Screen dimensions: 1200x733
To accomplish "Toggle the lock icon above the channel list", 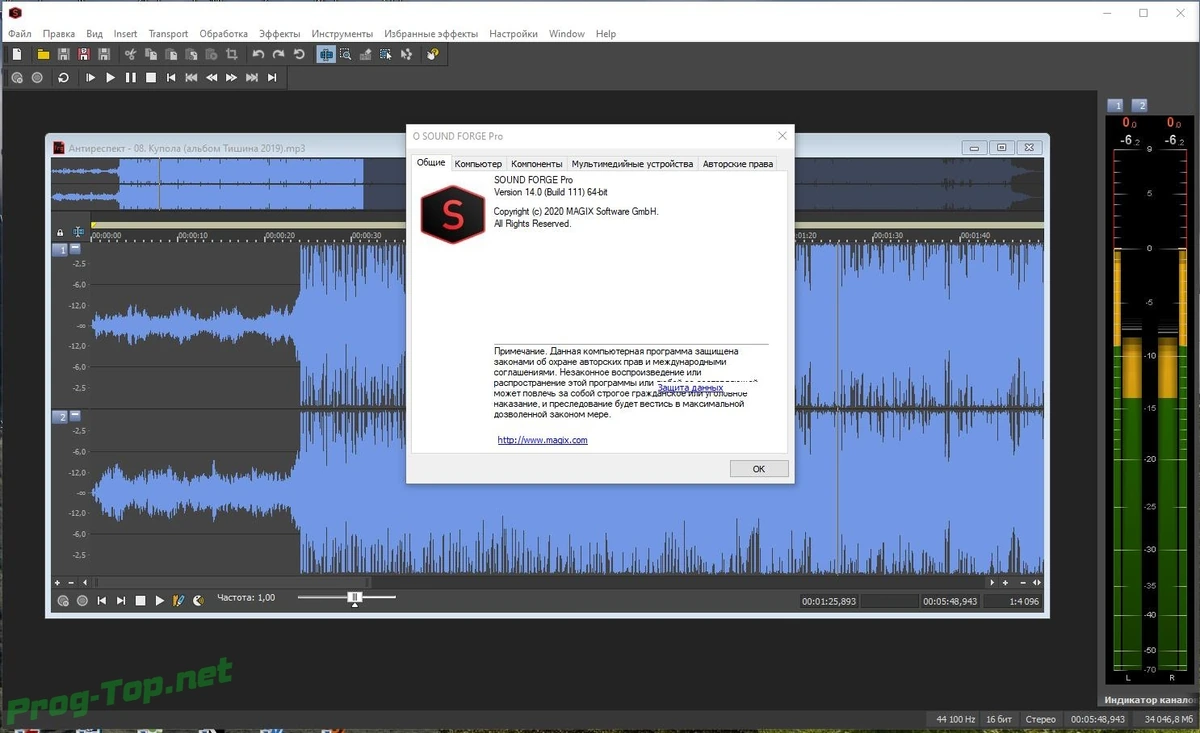I will point(60,232).
